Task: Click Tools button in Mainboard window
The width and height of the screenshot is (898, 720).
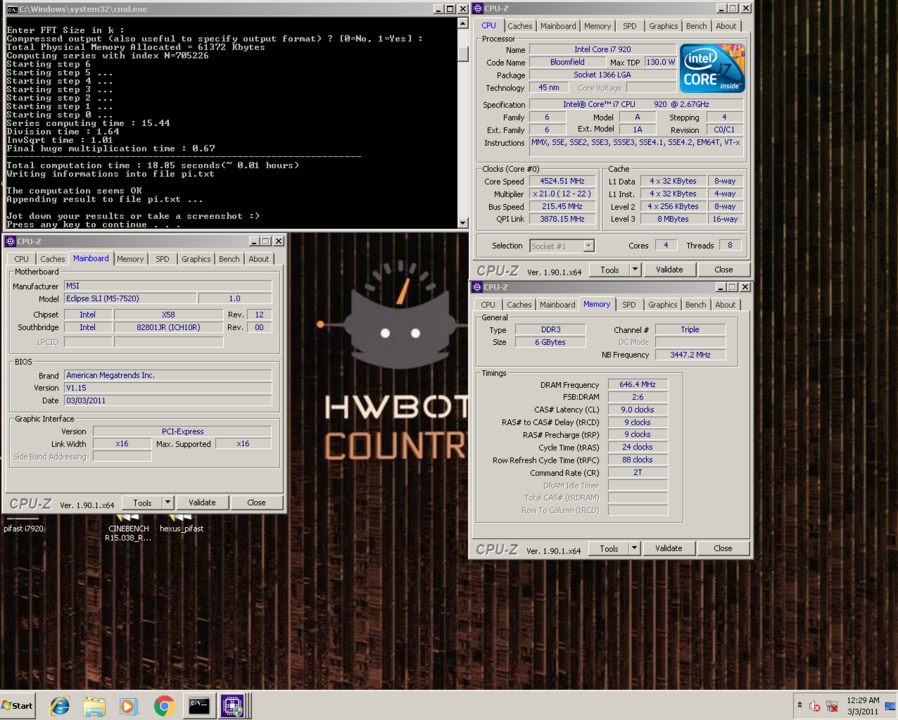Action: pos(142,503)
